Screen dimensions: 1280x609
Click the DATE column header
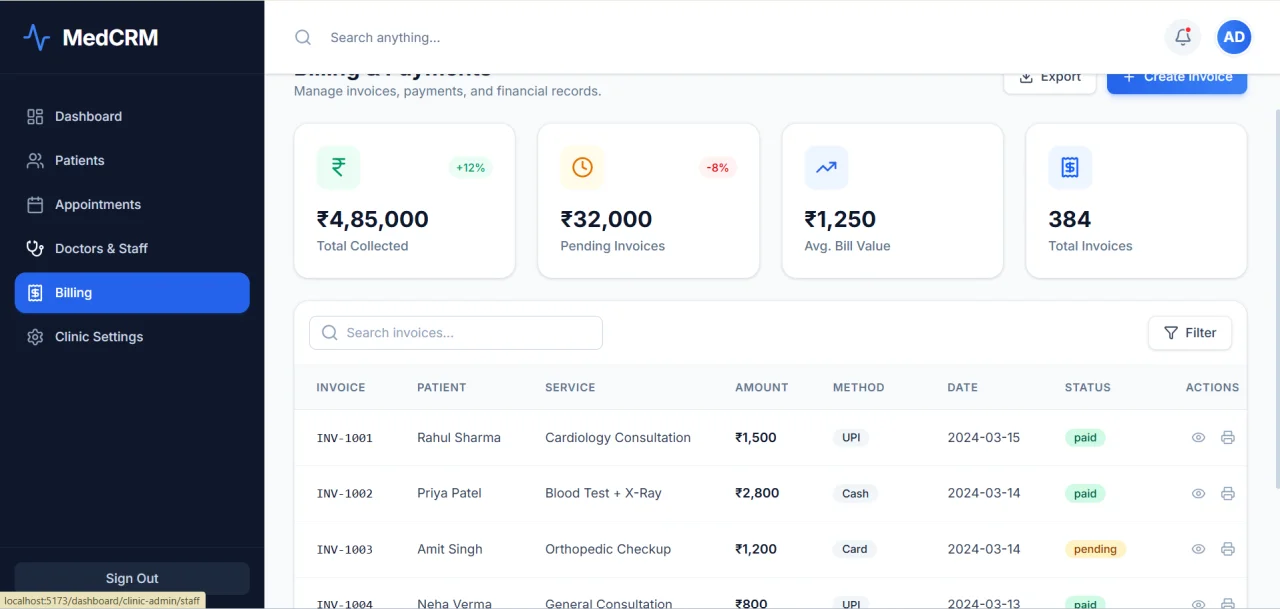pos(963,387)
